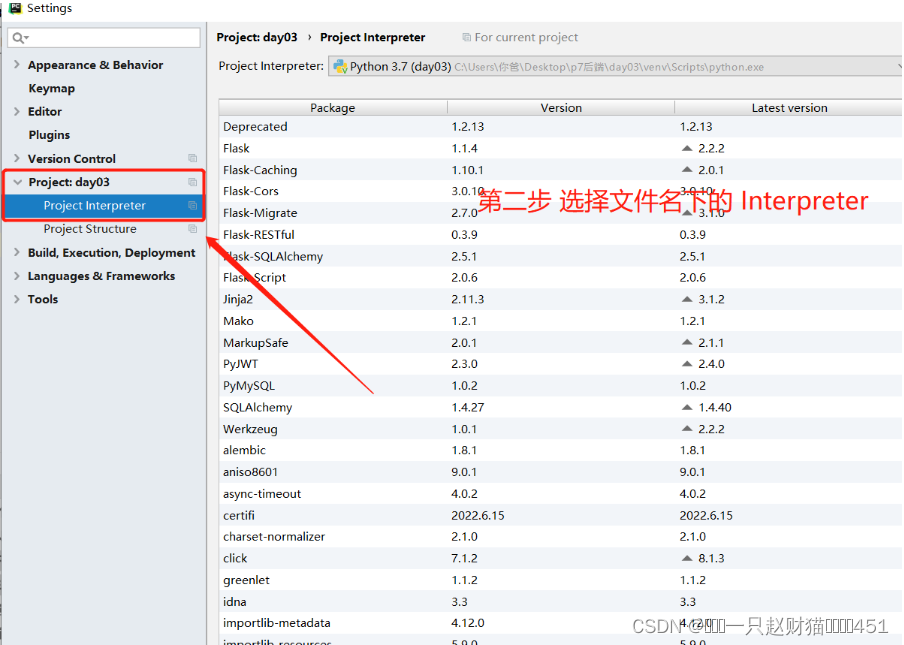Select Project Interpreter in the tree
This screenshot has width=904, height=645.
(104, 205)
